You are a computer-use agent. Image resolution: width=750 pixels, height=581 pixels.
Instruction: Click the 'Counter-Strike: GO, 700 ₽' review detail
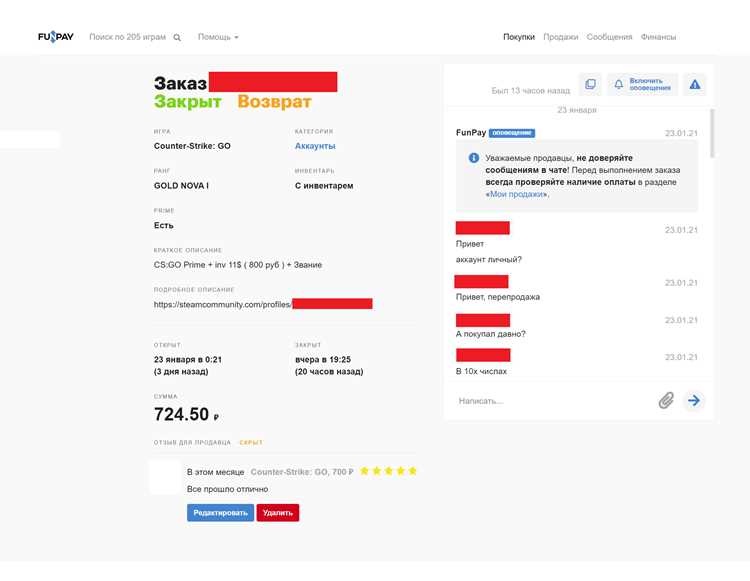(302, 472)
